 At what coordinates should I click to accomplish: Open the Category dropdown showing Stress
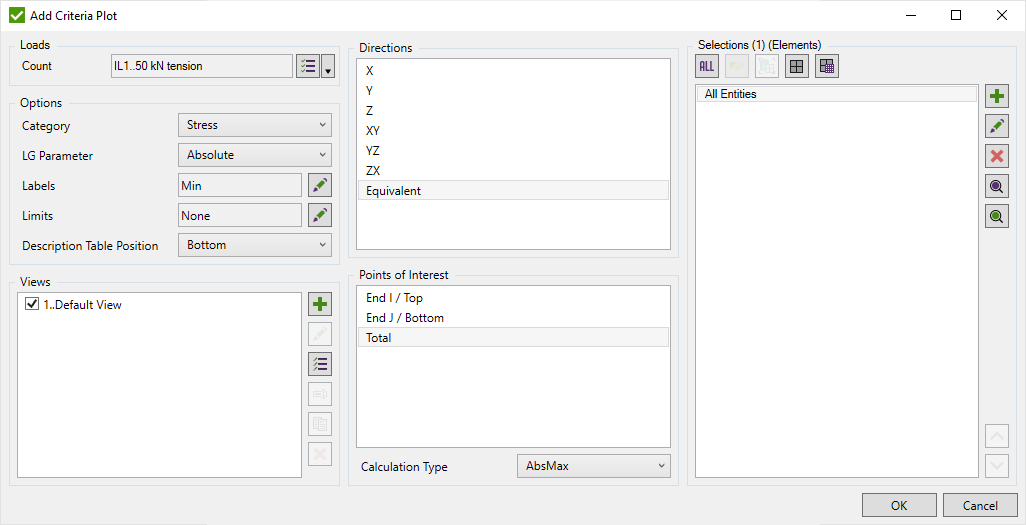coord(254,125)
